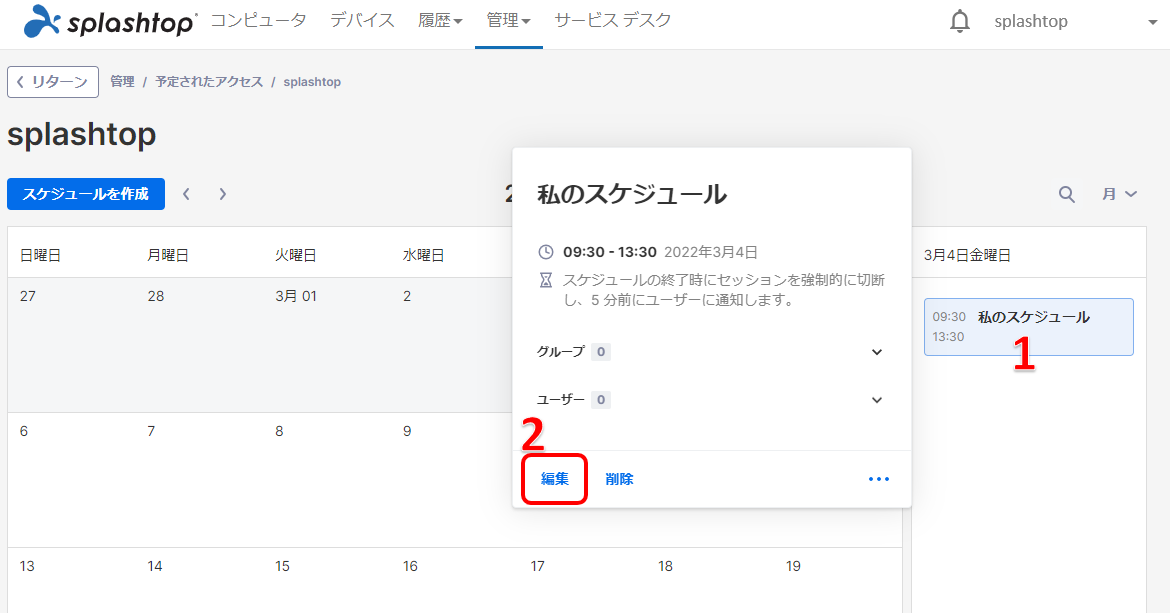
Task: Click the splashtop breadcrumb item
Action: (312, 82)
